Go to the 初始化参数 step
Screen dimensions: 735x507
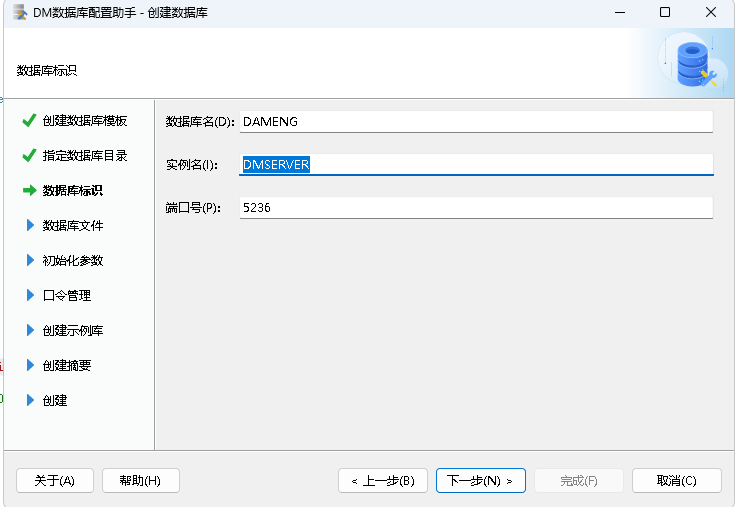click(73, 260)
